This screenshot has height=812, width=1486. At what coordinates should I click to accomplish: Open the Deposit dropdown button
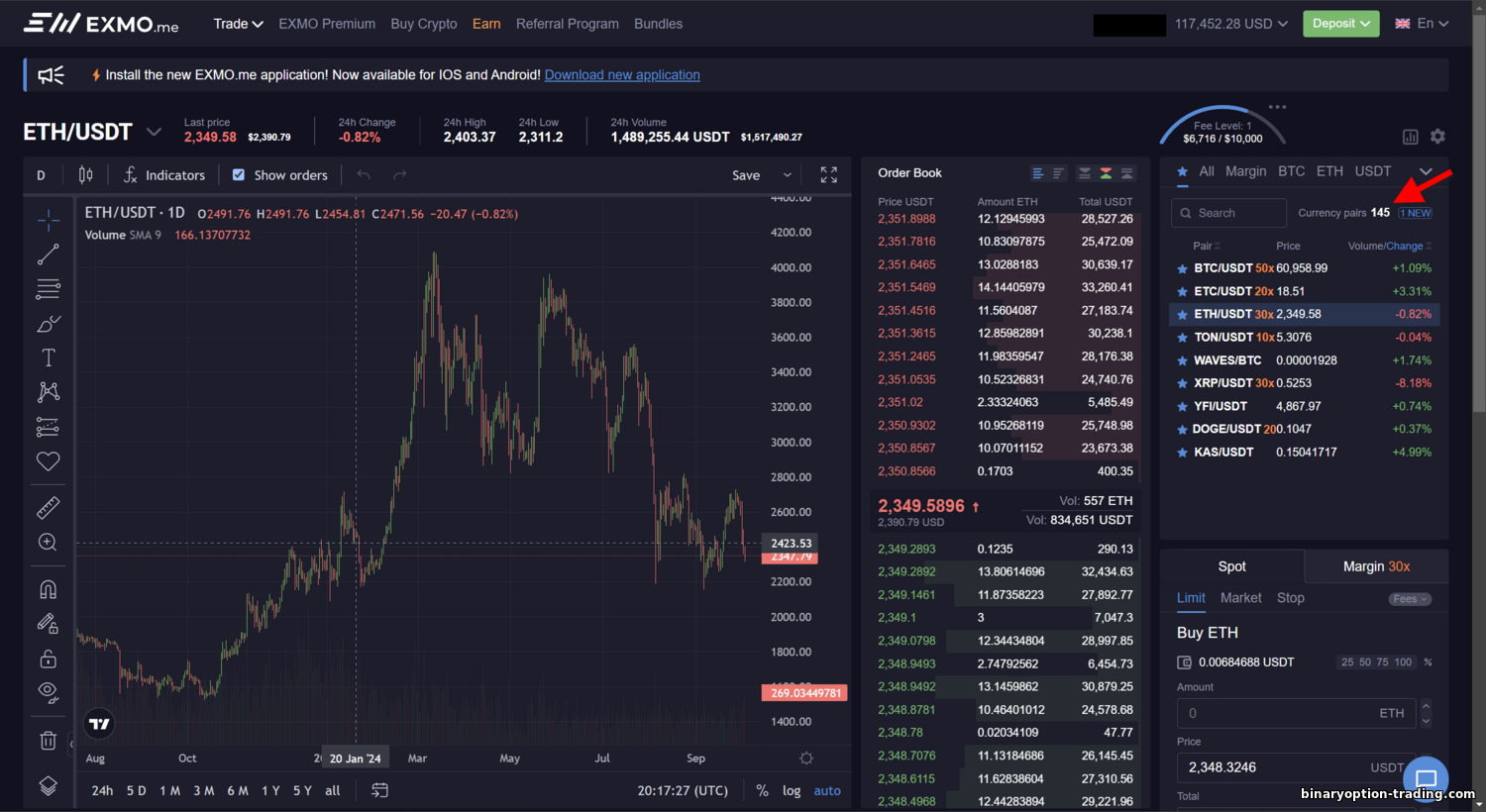(1341, 24)
